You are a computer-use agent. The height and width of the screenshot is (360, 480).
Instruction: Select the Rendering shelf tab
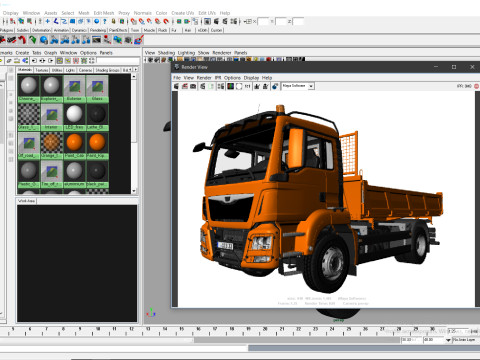[98, 30]
